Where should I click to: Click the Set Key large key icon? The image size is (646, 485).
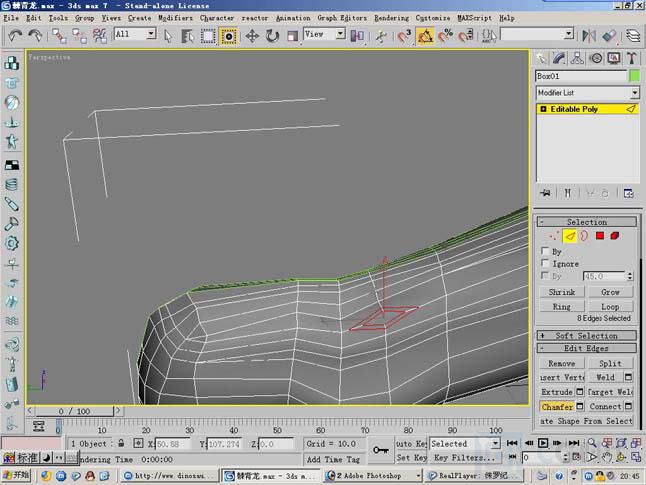380,450
